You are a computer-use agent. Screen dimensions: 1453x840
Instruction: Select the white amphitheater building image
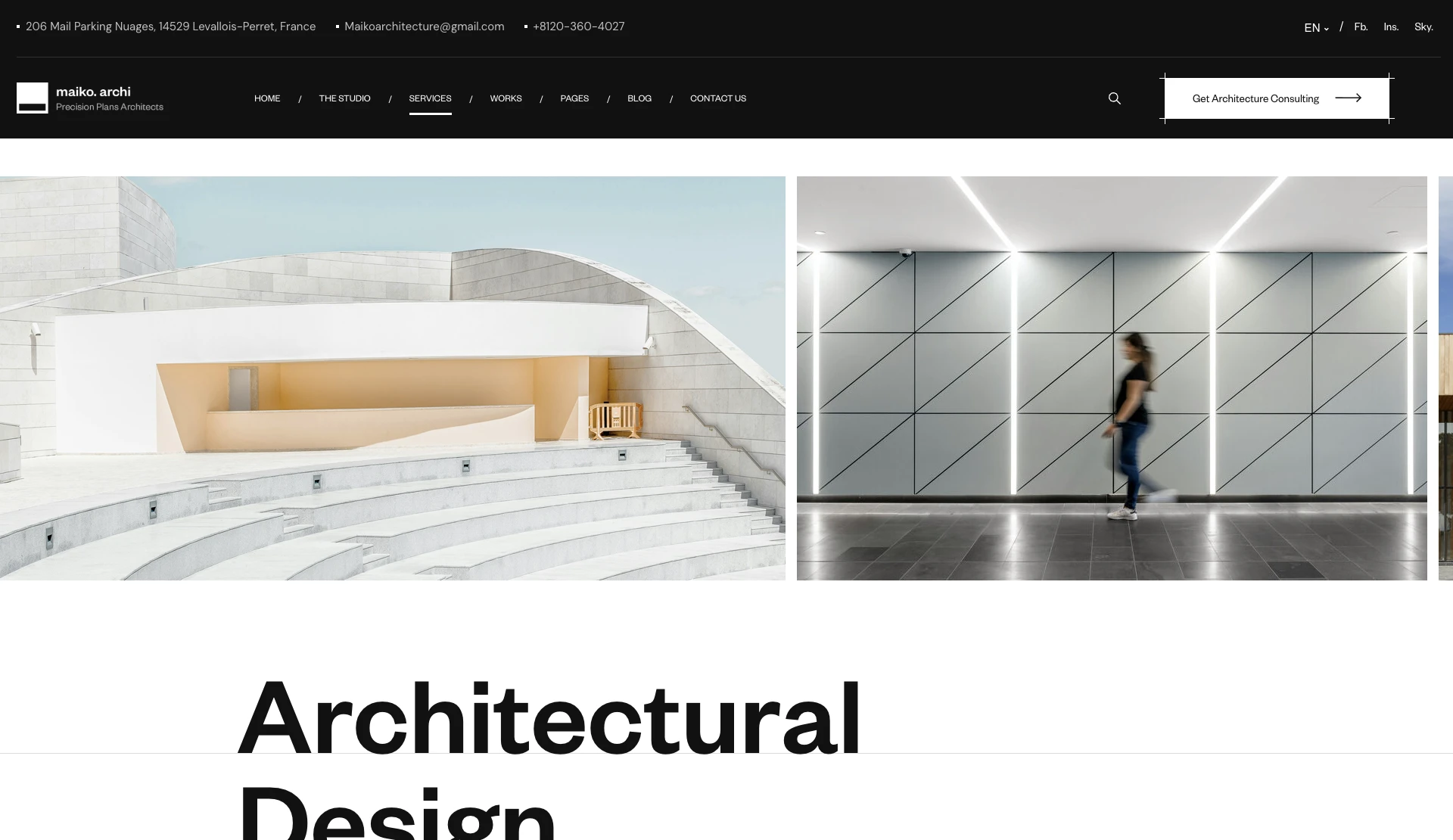click(392, 378)
